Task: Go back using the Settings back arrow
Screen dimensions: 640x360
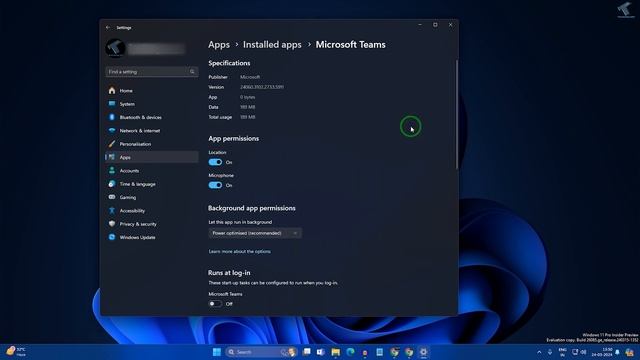Action: tap(108, 28)
